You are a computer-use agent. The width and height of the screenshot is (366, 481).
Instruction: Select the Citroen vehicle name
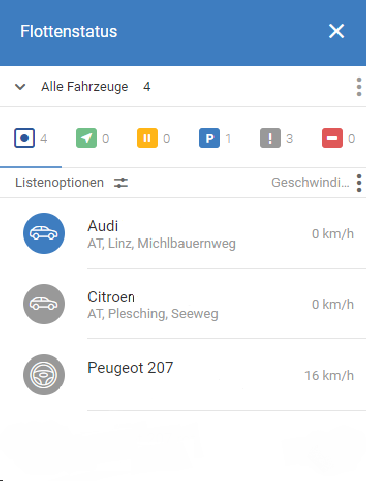pos(111,297)
